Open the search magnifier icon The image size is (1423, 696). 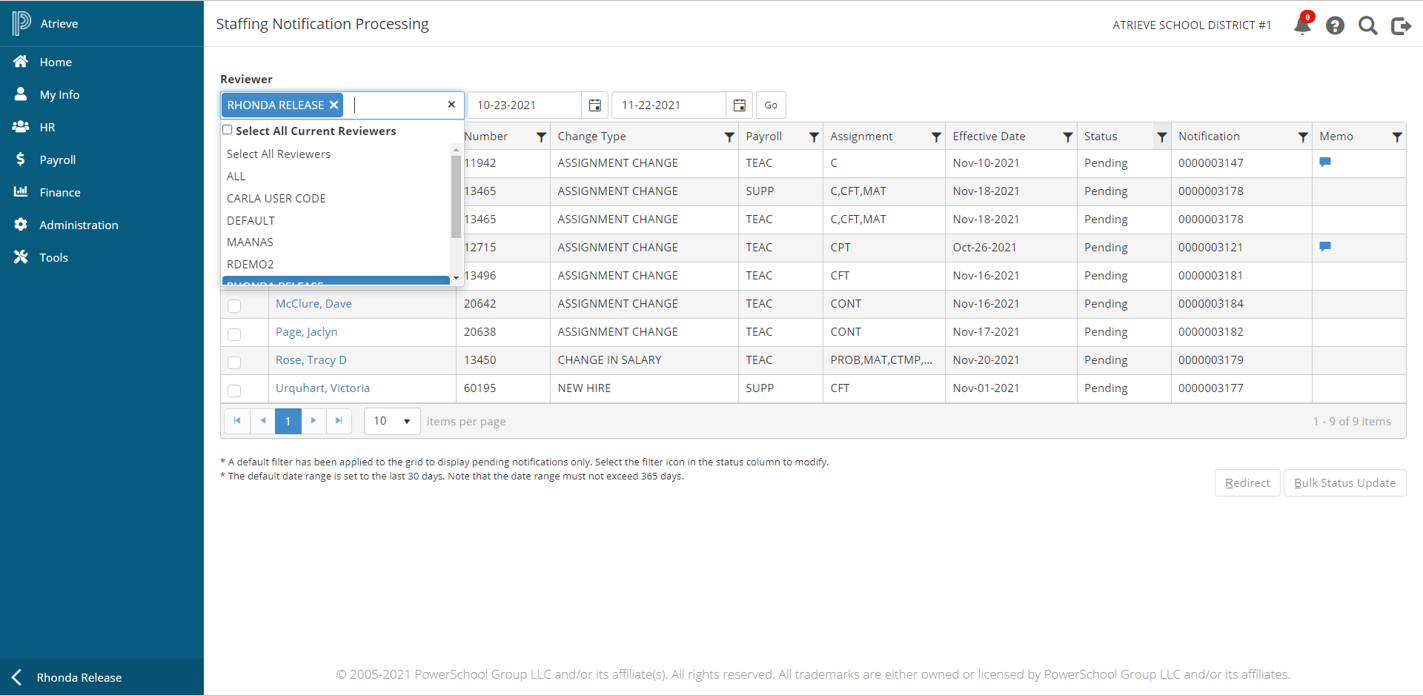point(1368,26)
